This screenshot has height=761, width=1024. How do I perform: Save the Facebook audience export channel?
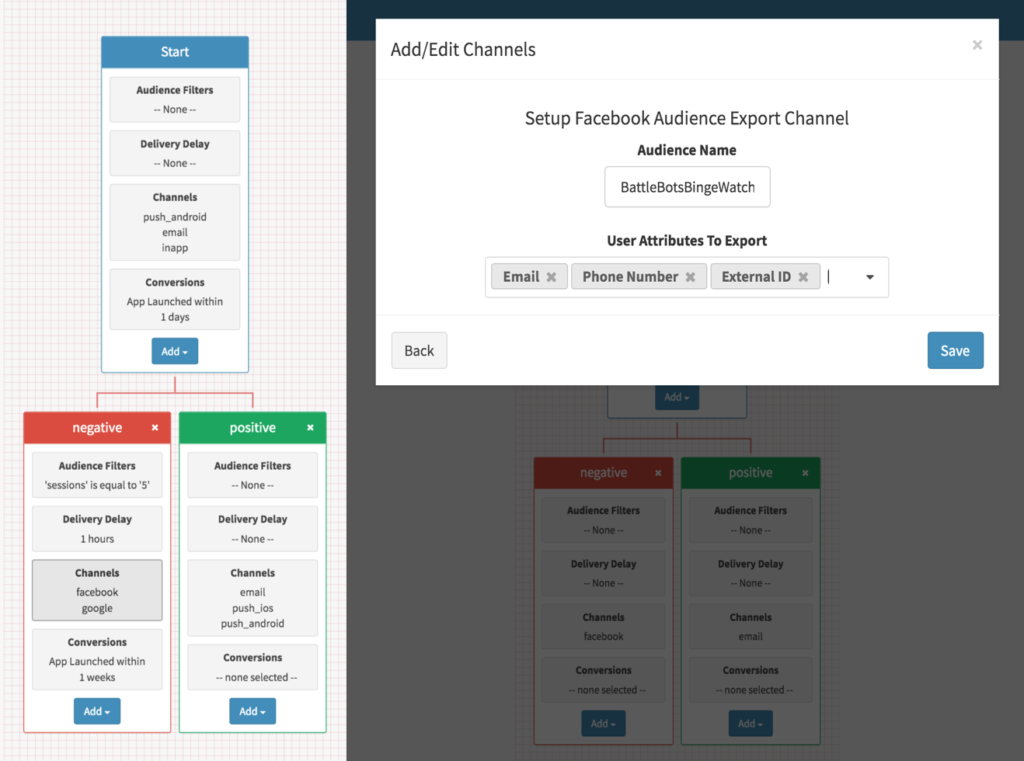955,351
